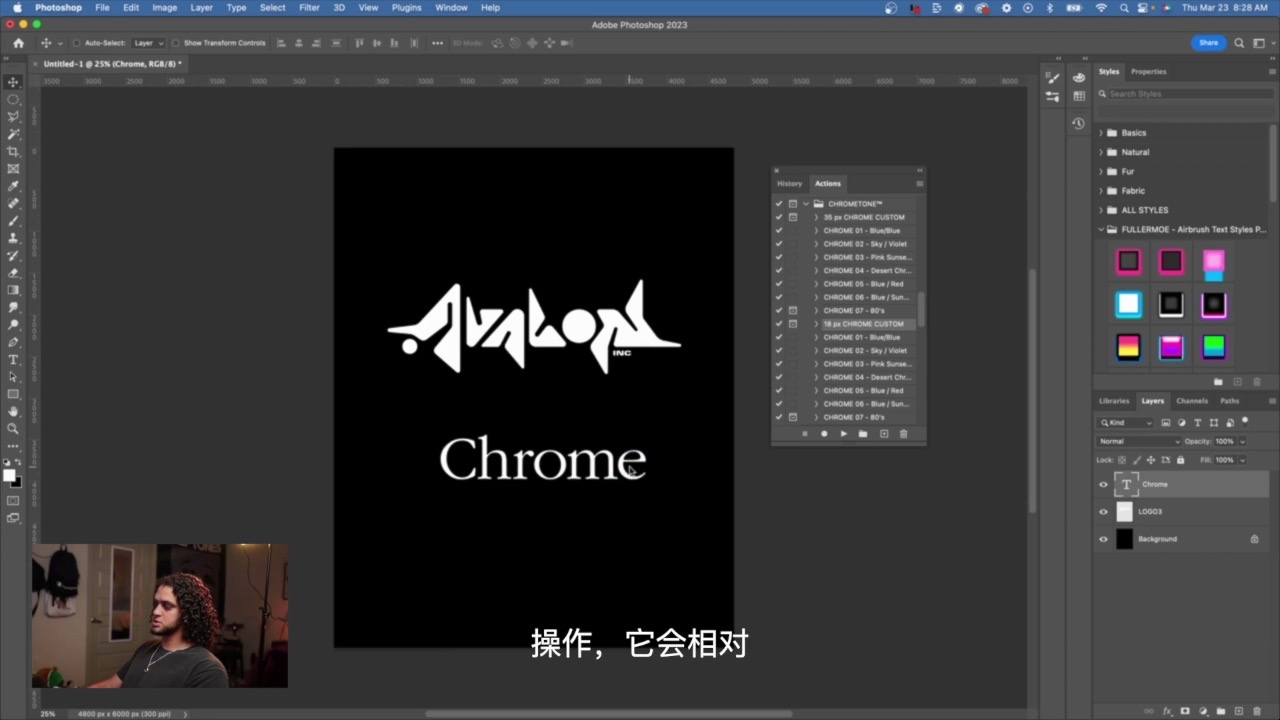Viewport: 1280px width, 720px height.
Task: Select the Zoom tool
Action: pyautogui.click(x=13, y=428)
